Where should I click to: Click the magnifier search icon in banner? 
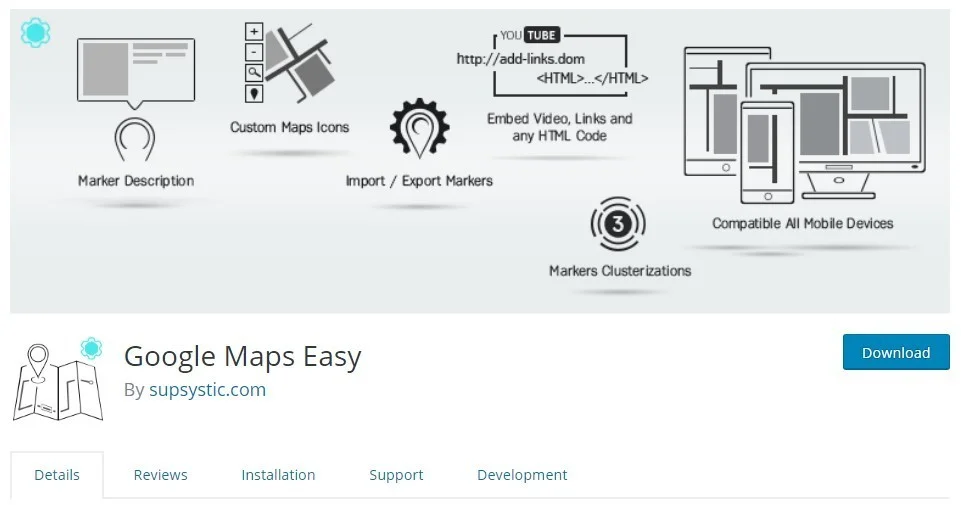254,73
